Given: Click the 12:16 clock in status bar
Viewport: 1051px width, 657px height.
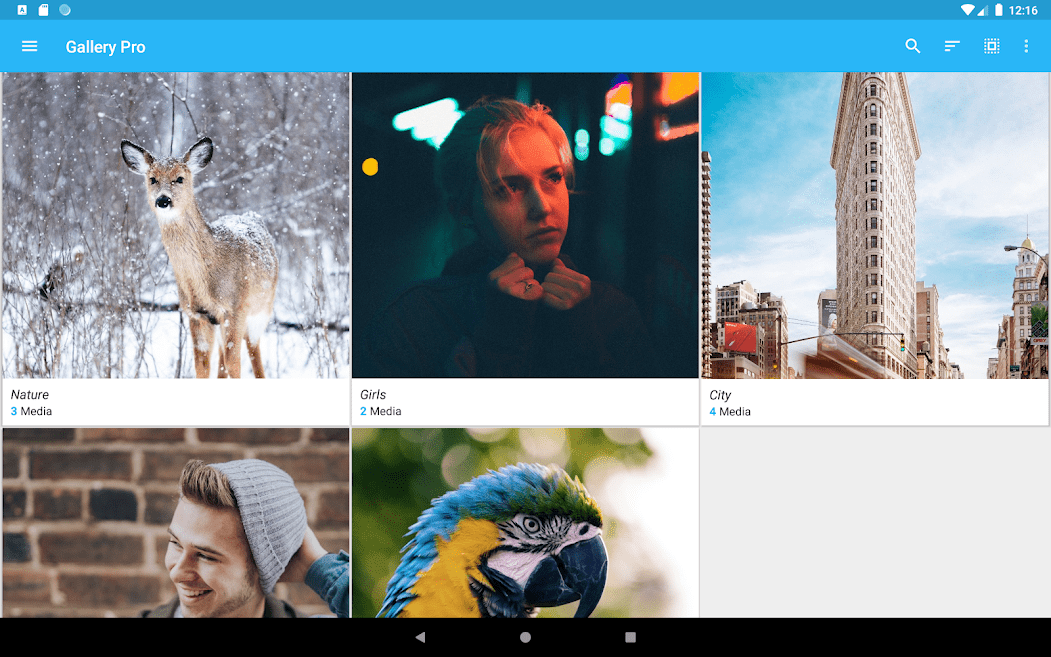Looking at the screenshot, I should pyautogui.click(x=1023, y=10).
